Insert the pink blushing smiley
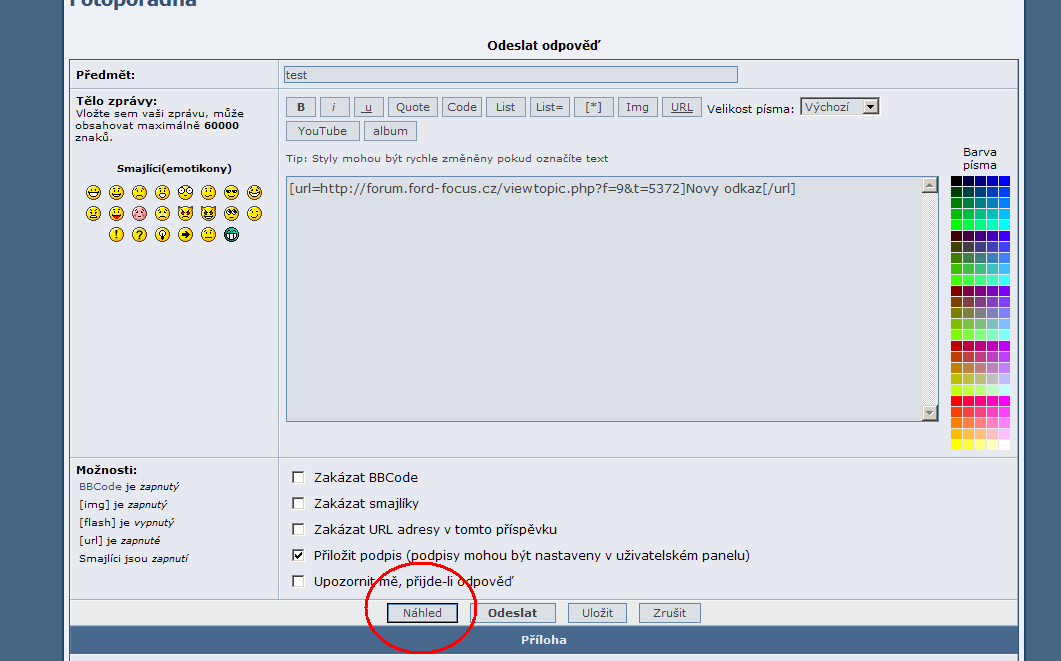Viewport: 1061px width, 661px height. coord(139,213)
